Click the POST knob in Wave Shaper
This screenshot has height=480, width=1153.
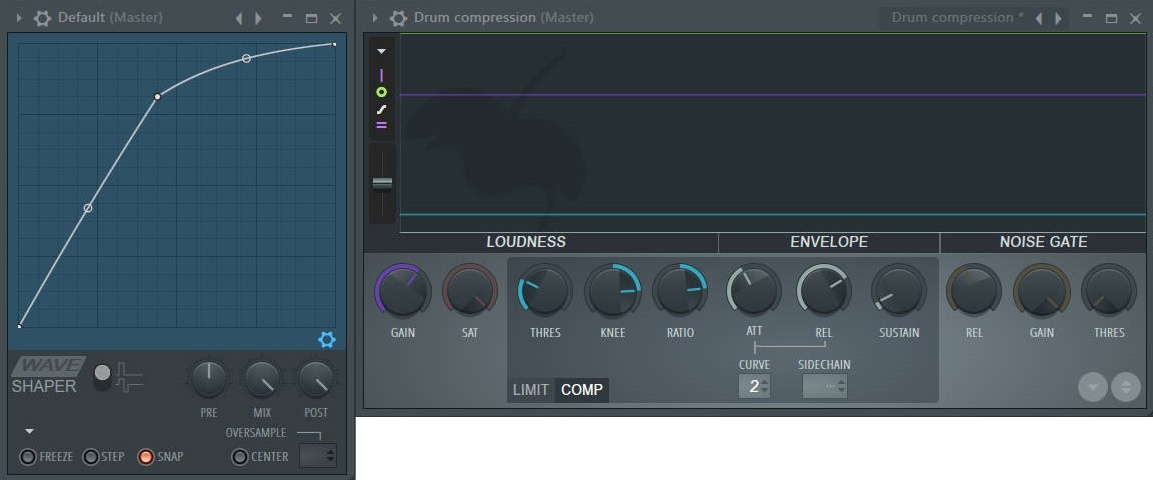tap(316, 379)
